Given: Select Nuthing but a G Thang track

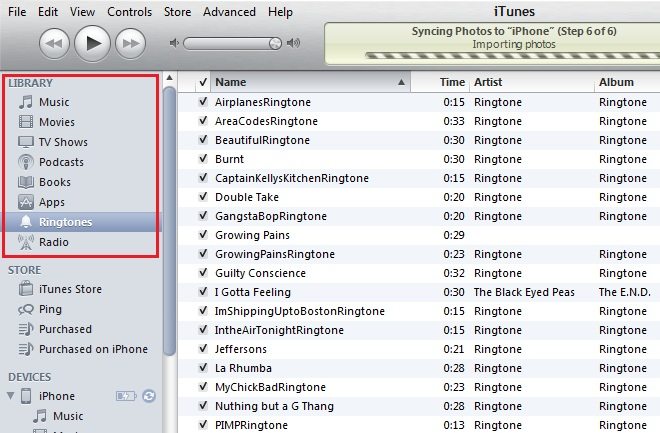Looking at the screenshot, I should pos(274,406).
